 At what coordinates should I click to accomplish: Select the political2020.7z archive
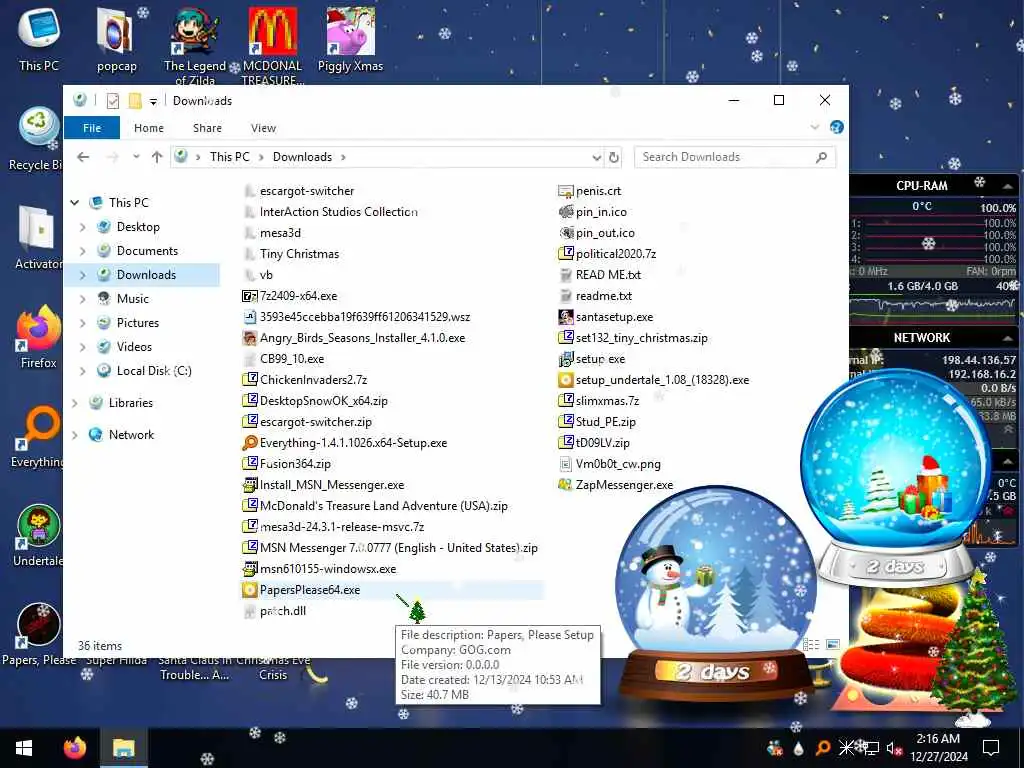[607, 253]
